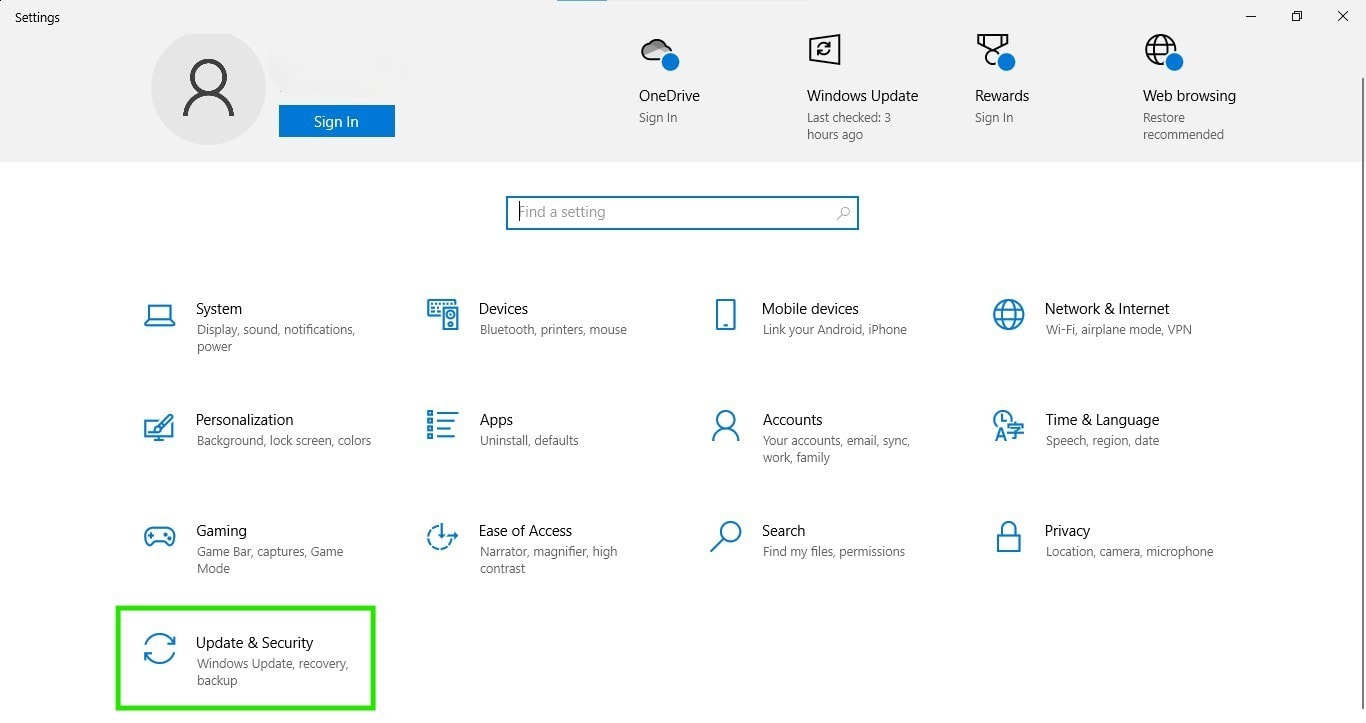The width and height of the screenshot is (1366, 723).
Task: Click the Accounts person icon
Action: click(x=725, y=425)
